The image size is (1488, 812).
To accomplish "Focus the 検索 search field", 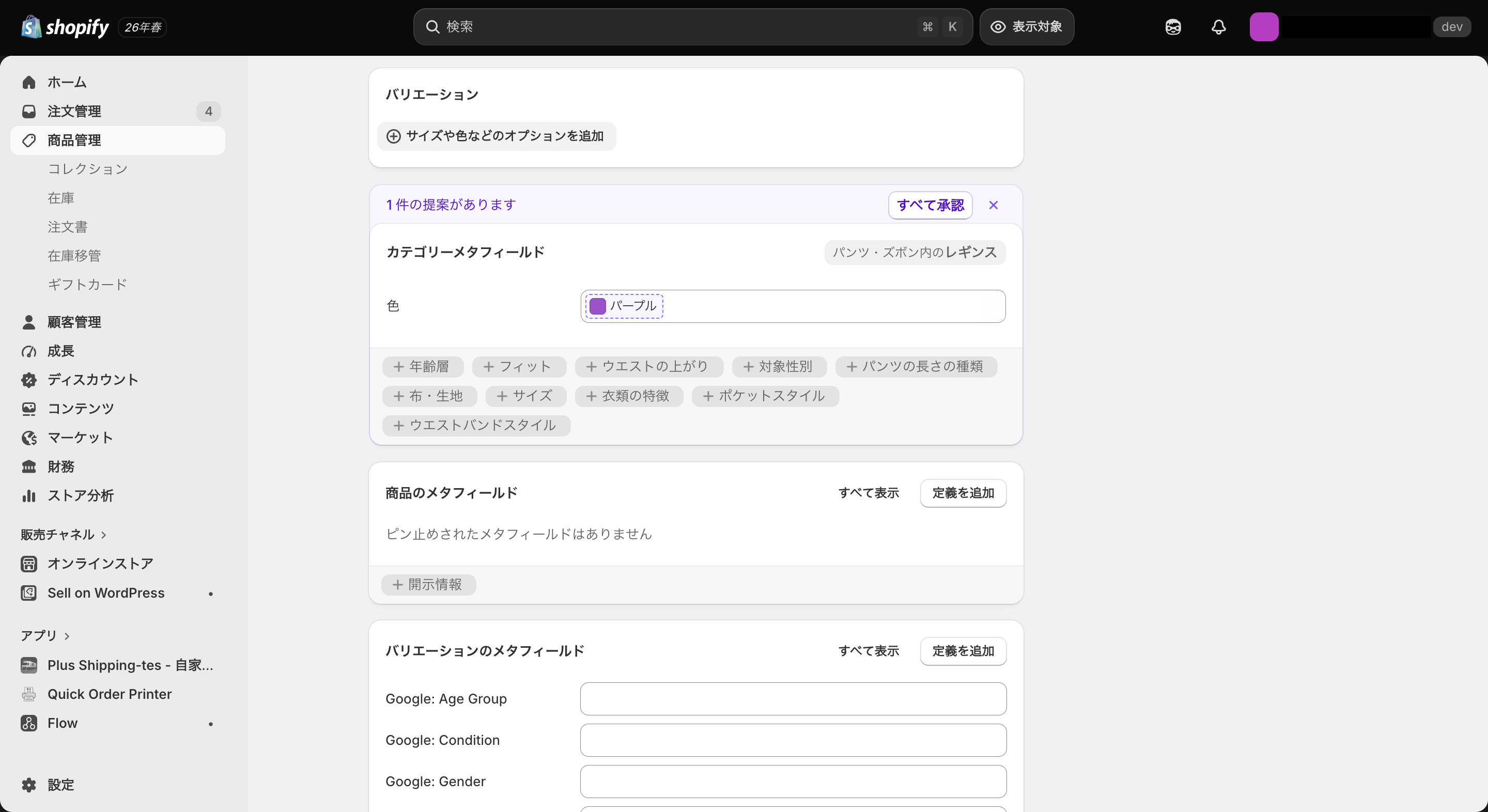I will (692, 26).
